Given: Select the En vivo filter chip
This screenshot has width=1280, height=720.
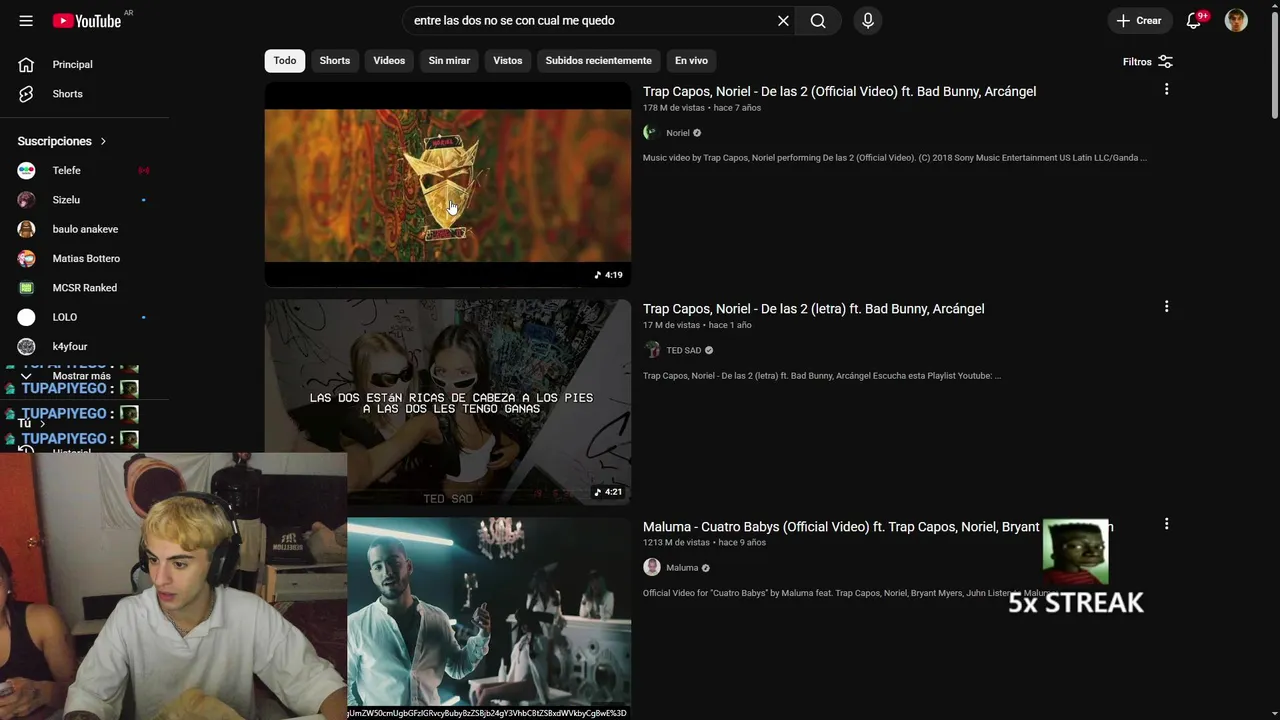Looking at the screenshot, I should coord(691,61).
